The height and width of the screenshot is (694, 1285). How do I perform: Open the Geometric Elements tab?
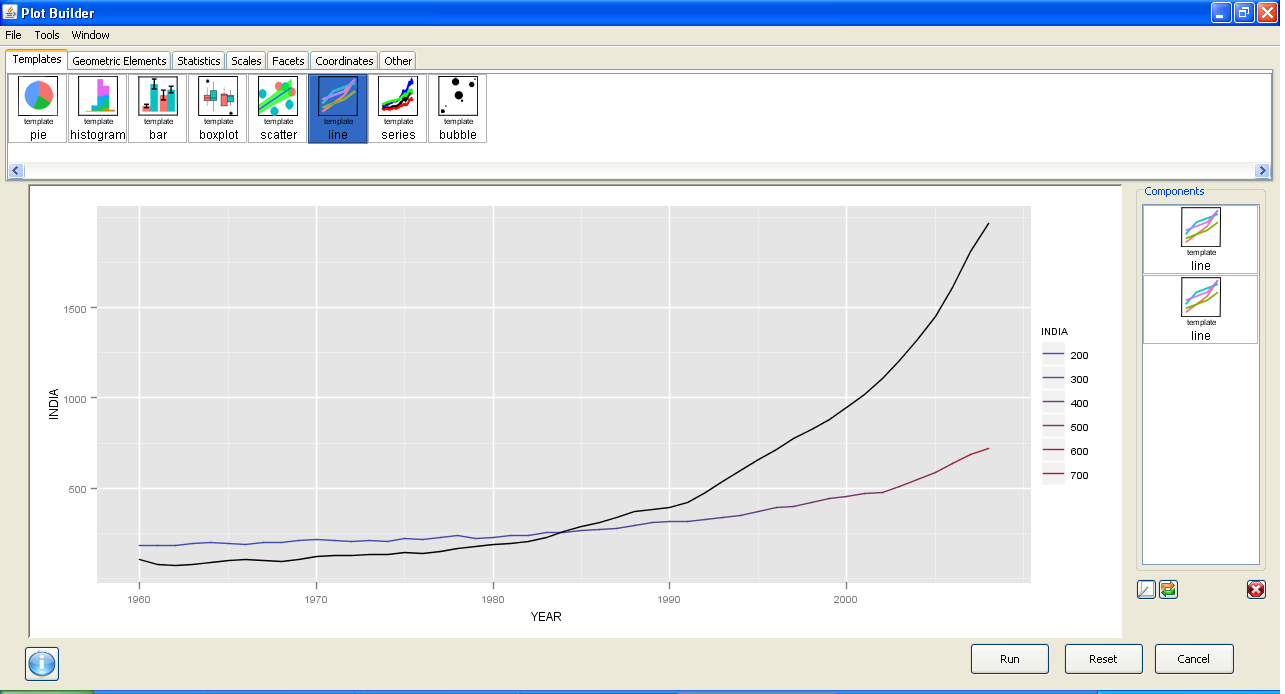click(119, 61)
